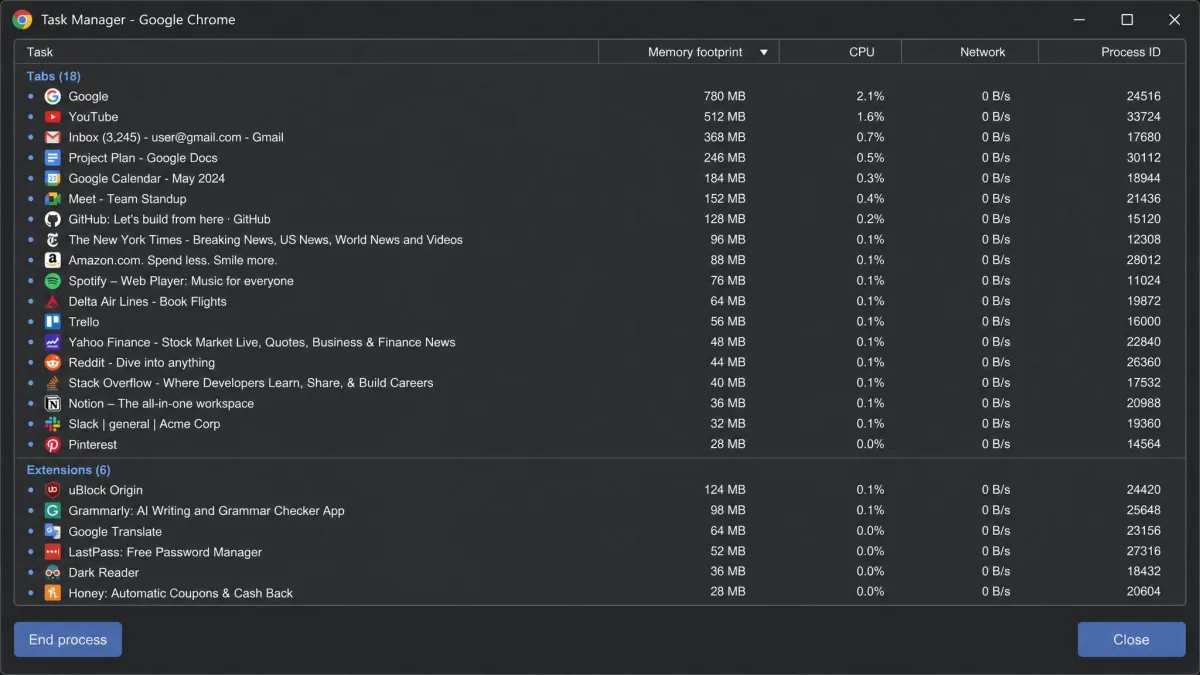Viewport: 1200px width, 675px height.
Task: Click the Yahoo Finance icon
Action: click(x=53, y=342)
